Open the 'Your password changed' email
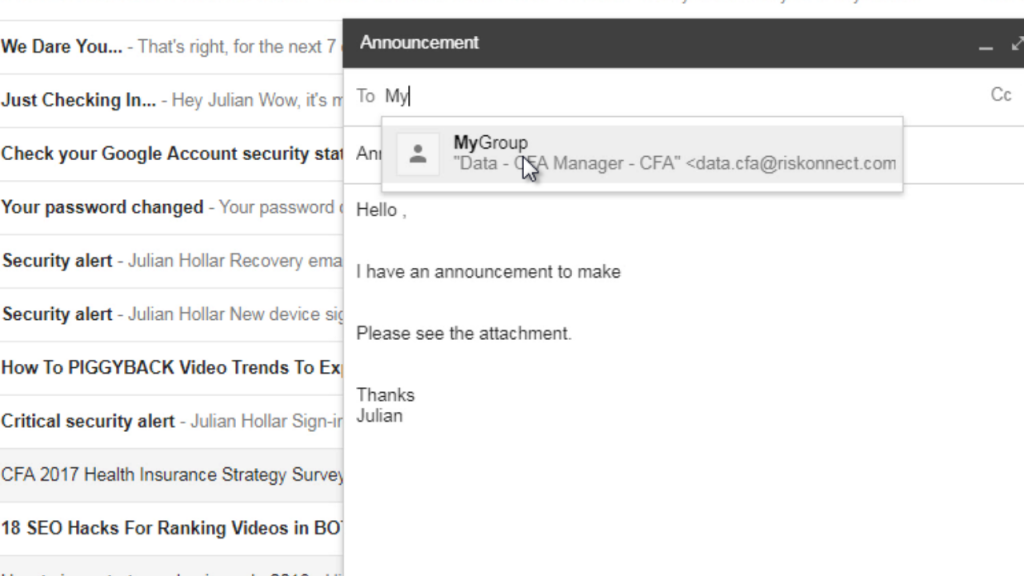The image size is (1024, 576). [x=171, y=208]
